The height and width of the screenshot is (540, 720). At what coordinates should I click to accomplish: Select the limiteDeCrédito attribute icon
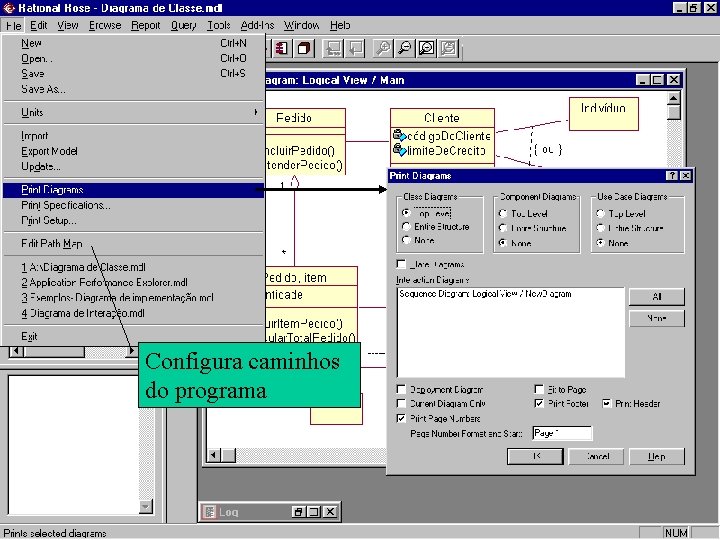point(399,150)
